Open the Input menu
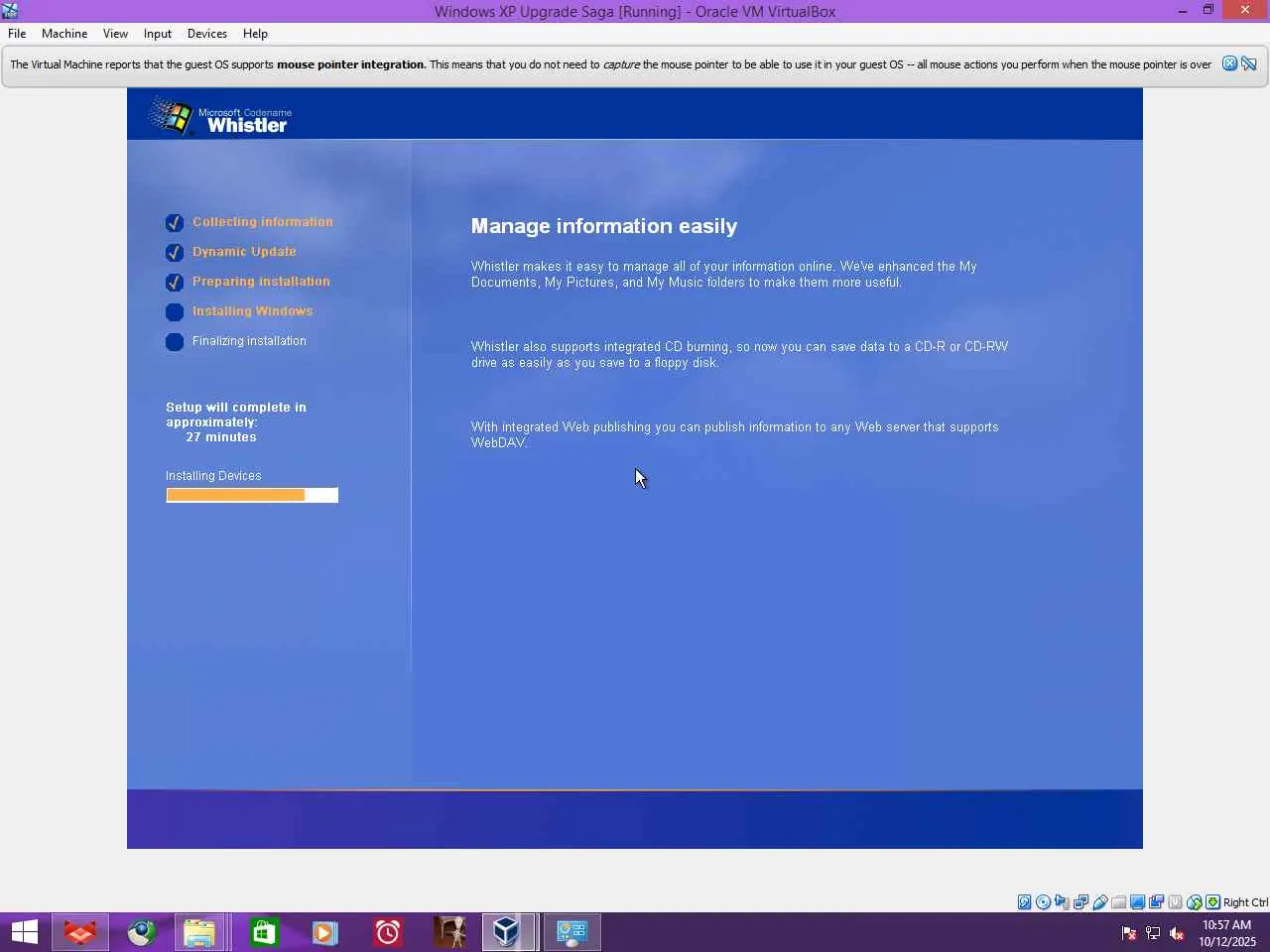Screen dimensions: 1270x952 pos(158,34)
